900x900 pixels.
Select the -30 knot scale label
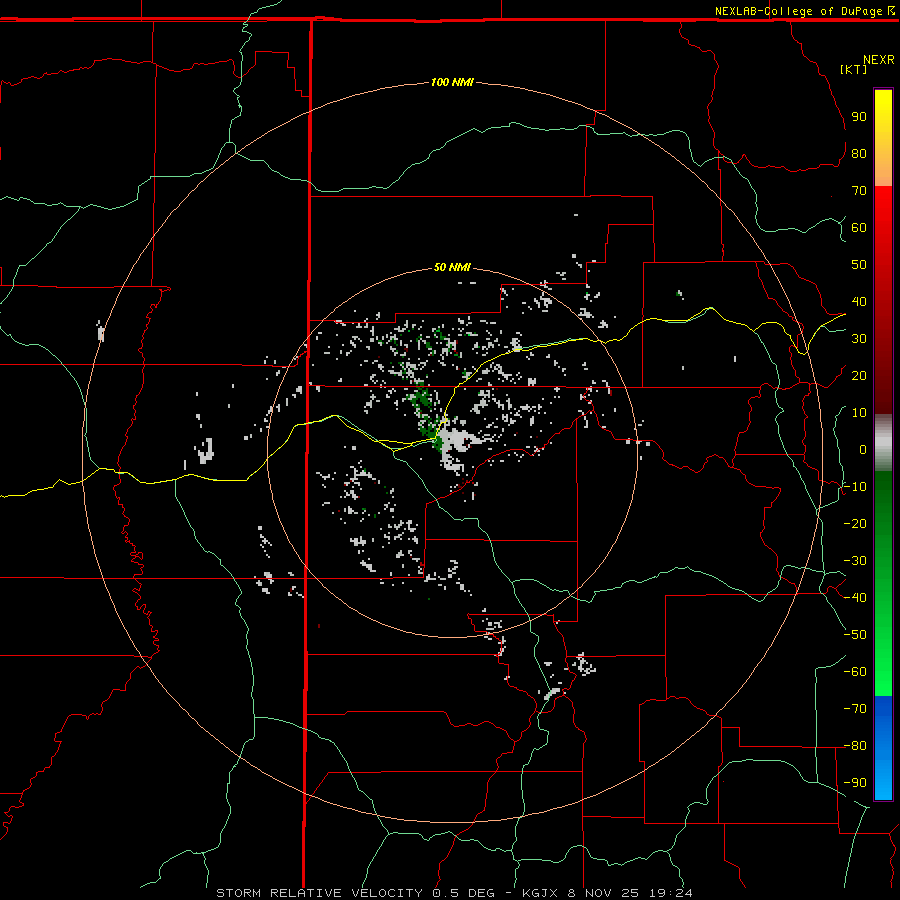coord(855,561)
